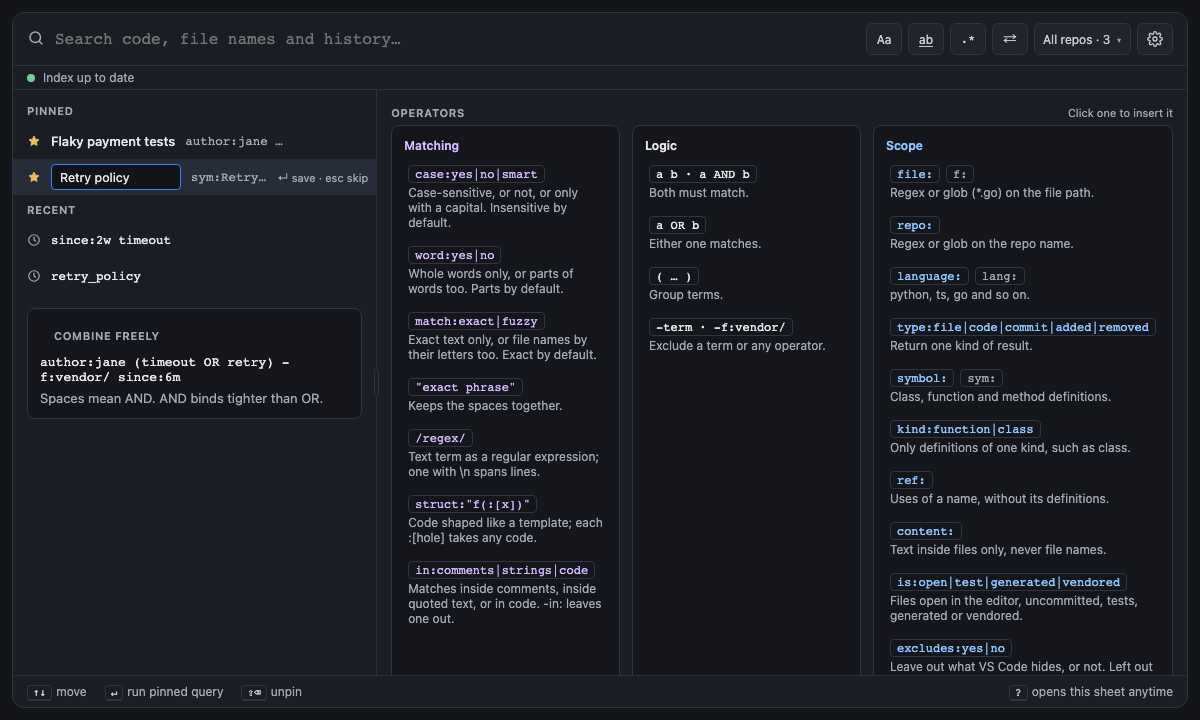This screenshot has width=1200, height=720.
Task: Insert repo: scope operator
Action: click(x=915, y=225)
